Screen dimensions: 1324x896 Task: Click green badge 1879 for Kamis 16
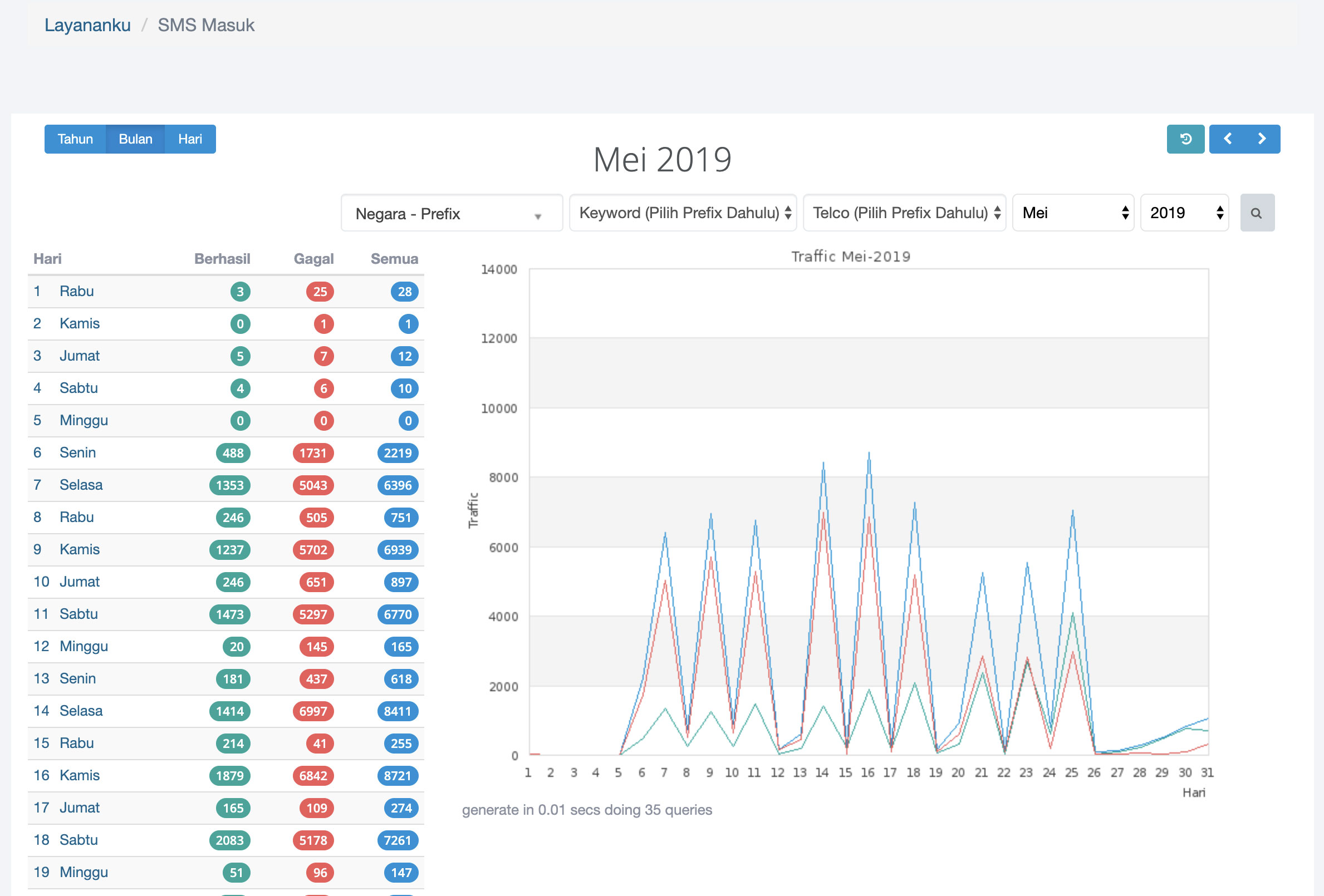tap(229, 776)
